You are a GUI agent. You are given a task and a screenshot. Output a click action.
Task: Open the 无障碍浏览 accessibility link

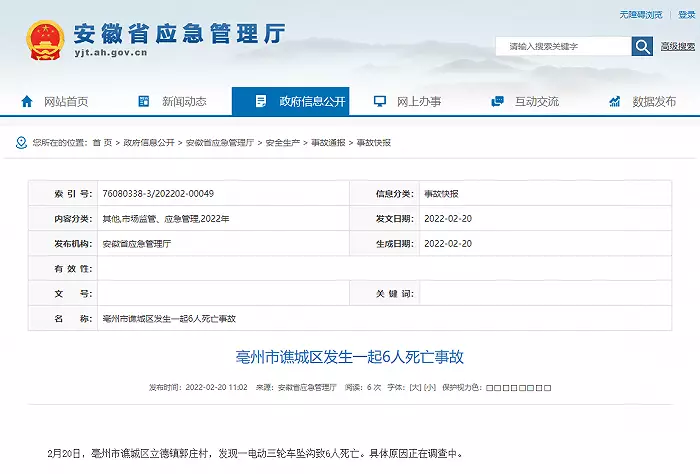(640, 15)
